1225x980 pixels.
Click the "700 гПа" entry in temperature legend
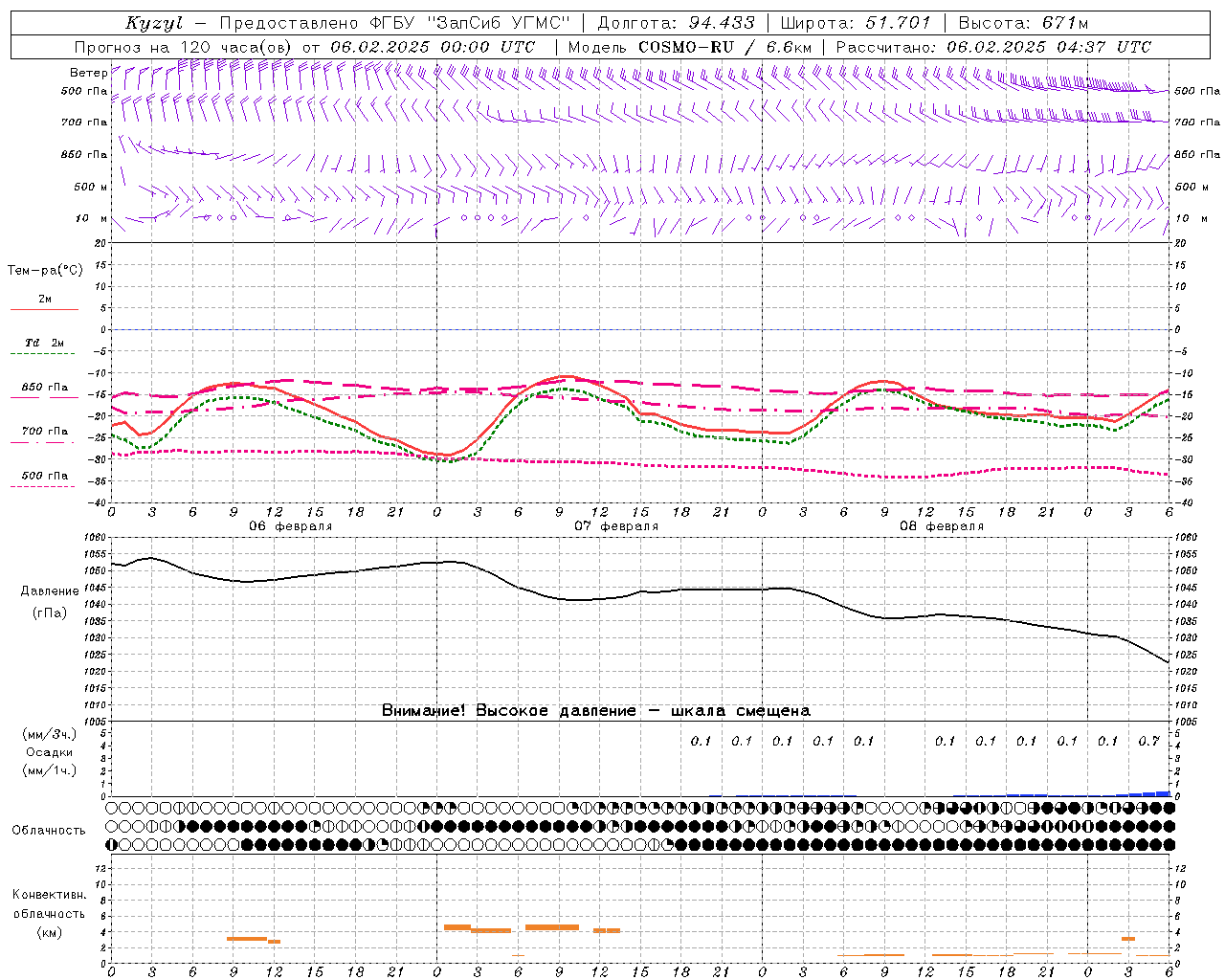point(45,431)
